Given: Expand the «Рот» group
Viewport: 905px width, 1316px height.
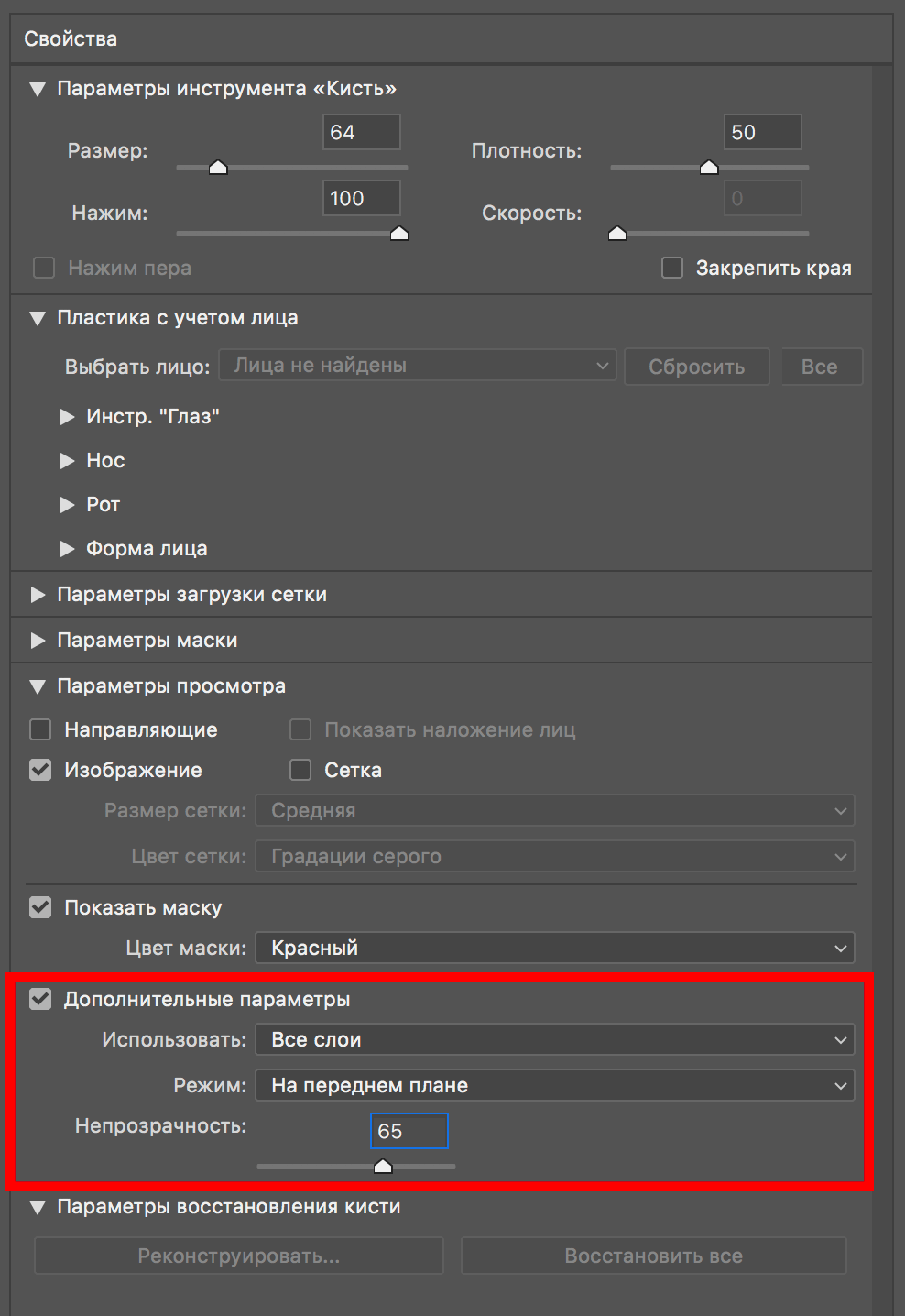Looking at the screenshot, I should pyautogui.click(x=67, y=505).
